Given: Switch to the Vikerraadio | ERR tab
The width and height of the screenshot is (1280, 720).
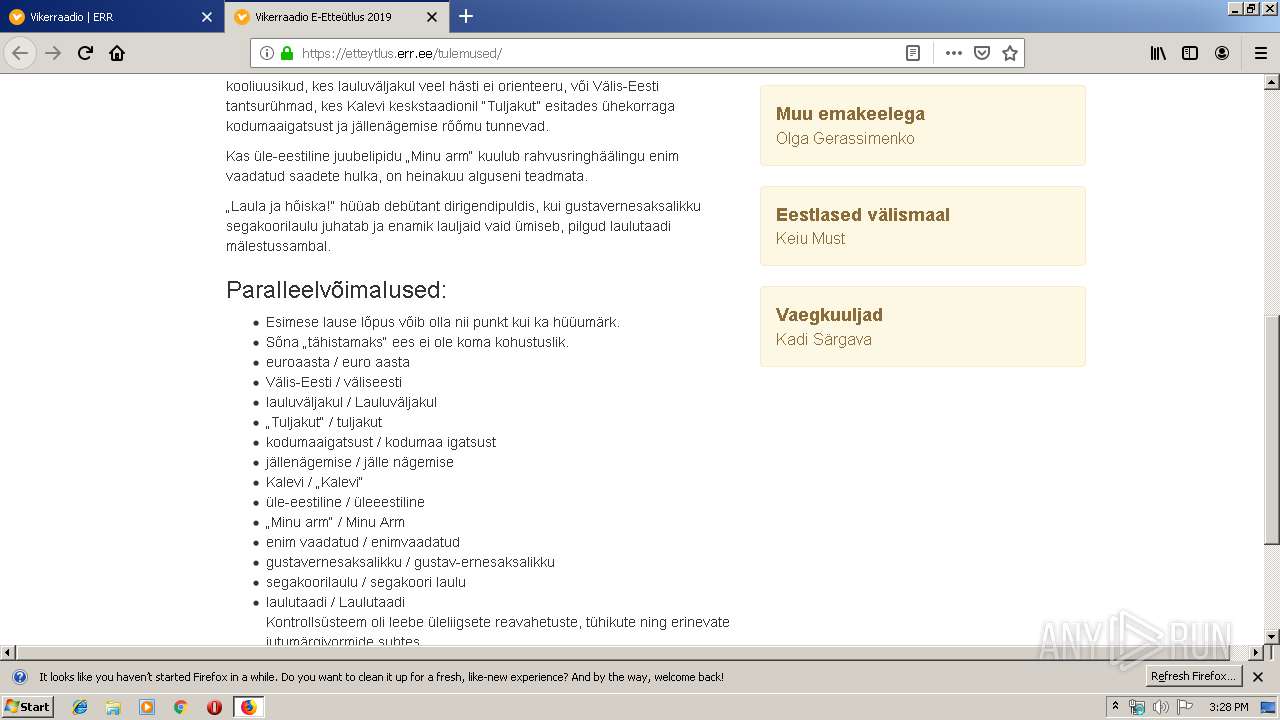Looking at the screenshot, I should coord(111,17).
